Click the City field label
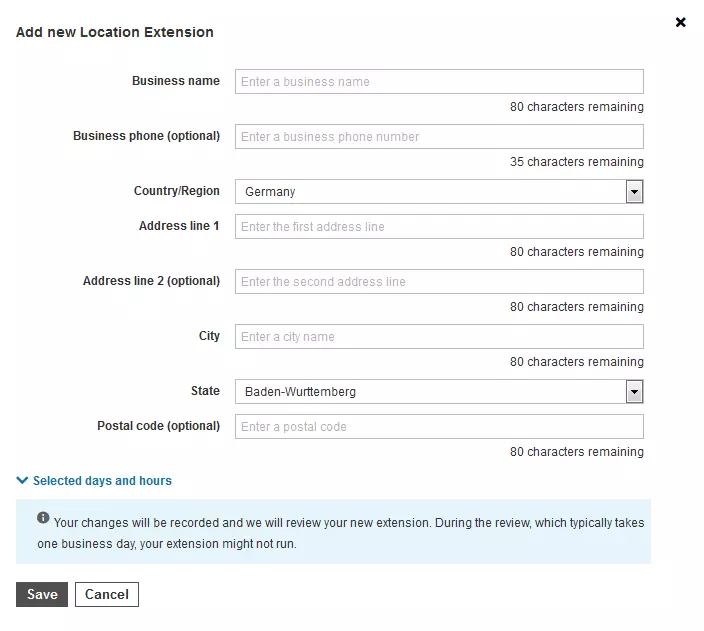 click(x=209, y=336)
